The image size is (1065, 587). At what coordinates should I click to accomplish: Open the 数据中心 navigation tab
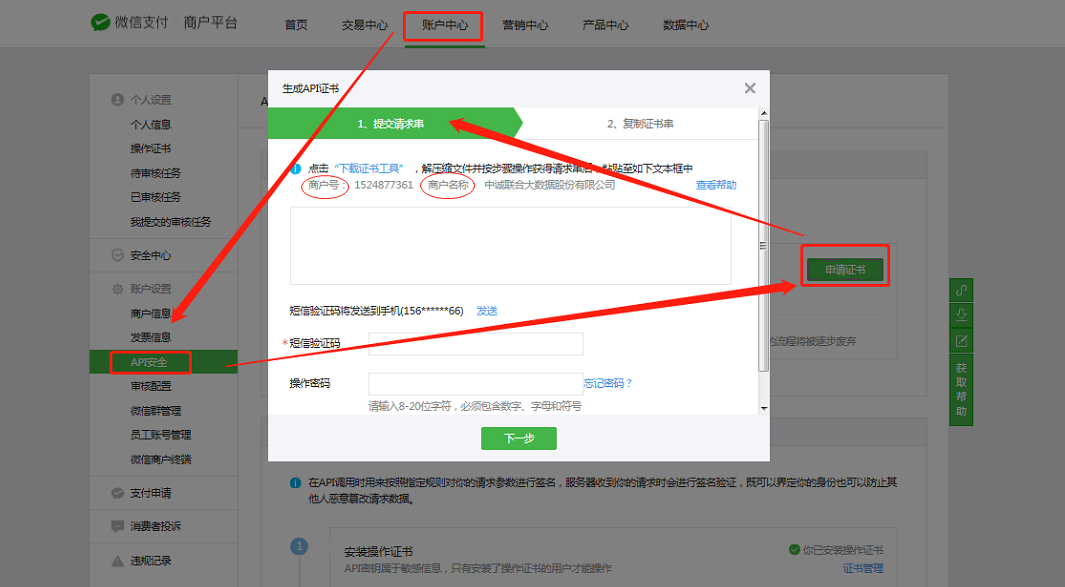tap(686, 25)
